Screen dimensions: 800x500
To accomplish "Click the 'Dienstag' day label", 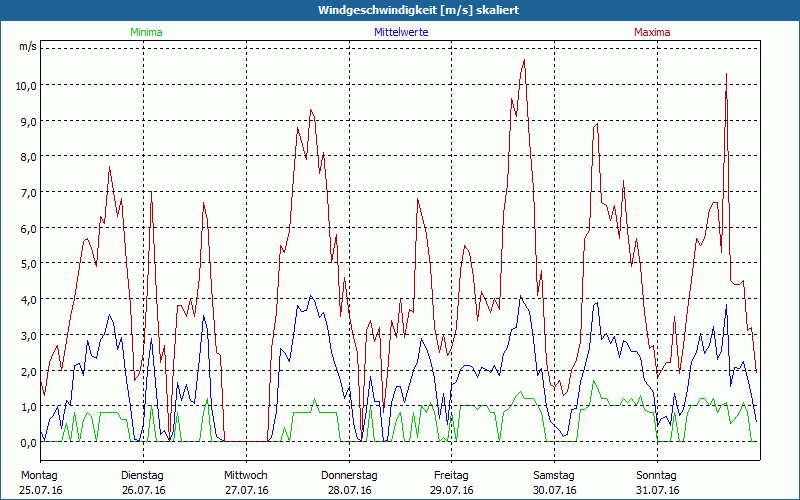I will (142, 476).
